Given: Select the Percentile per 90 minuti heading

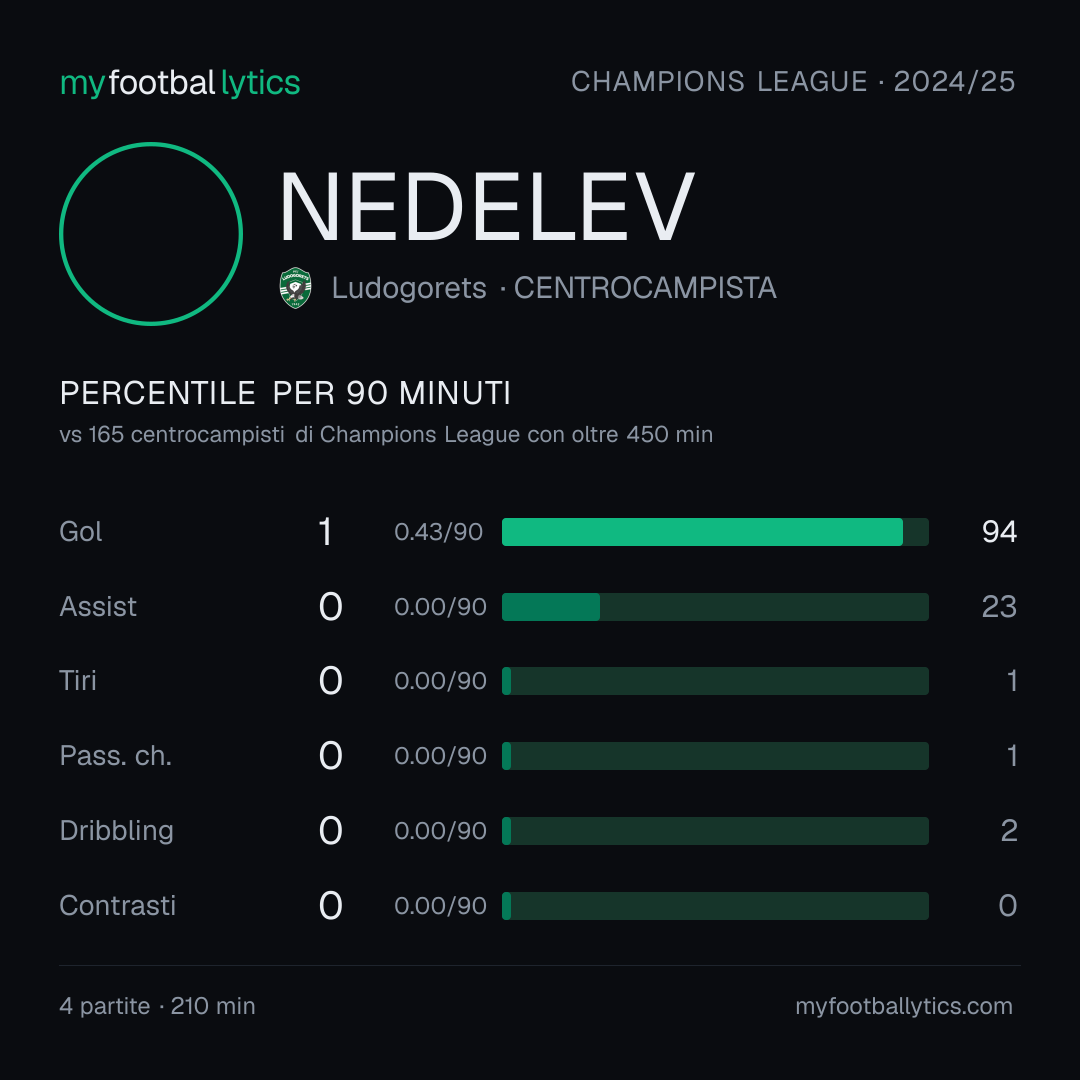Looking at the screenshot, I should click(x=285, y=393).
